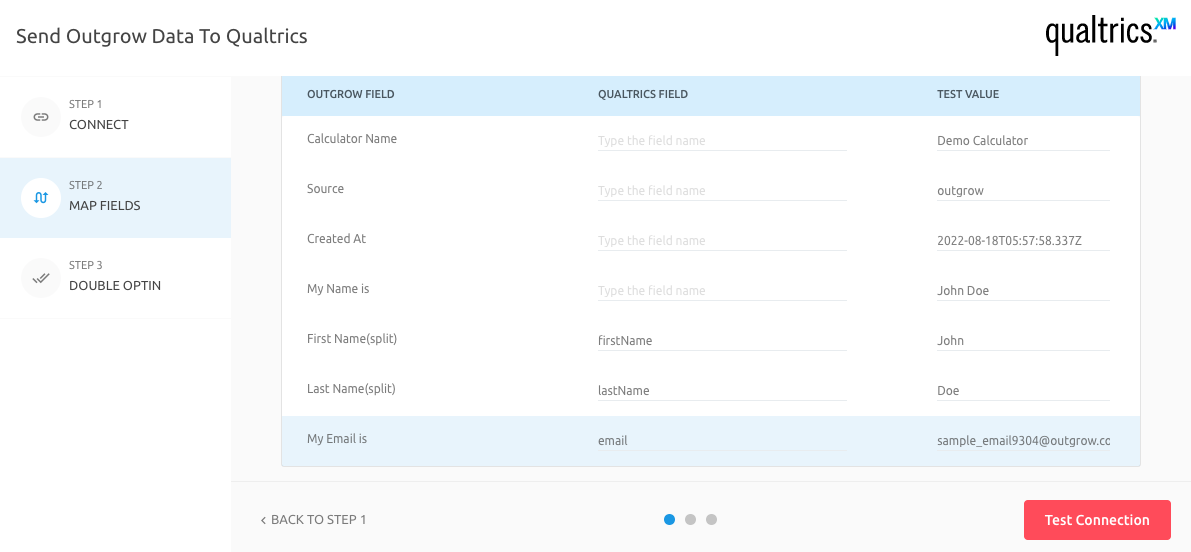The height and width of the screenshot is (552, 1191).
Task: Click the Created At row label
Action: tap(336, 238)
